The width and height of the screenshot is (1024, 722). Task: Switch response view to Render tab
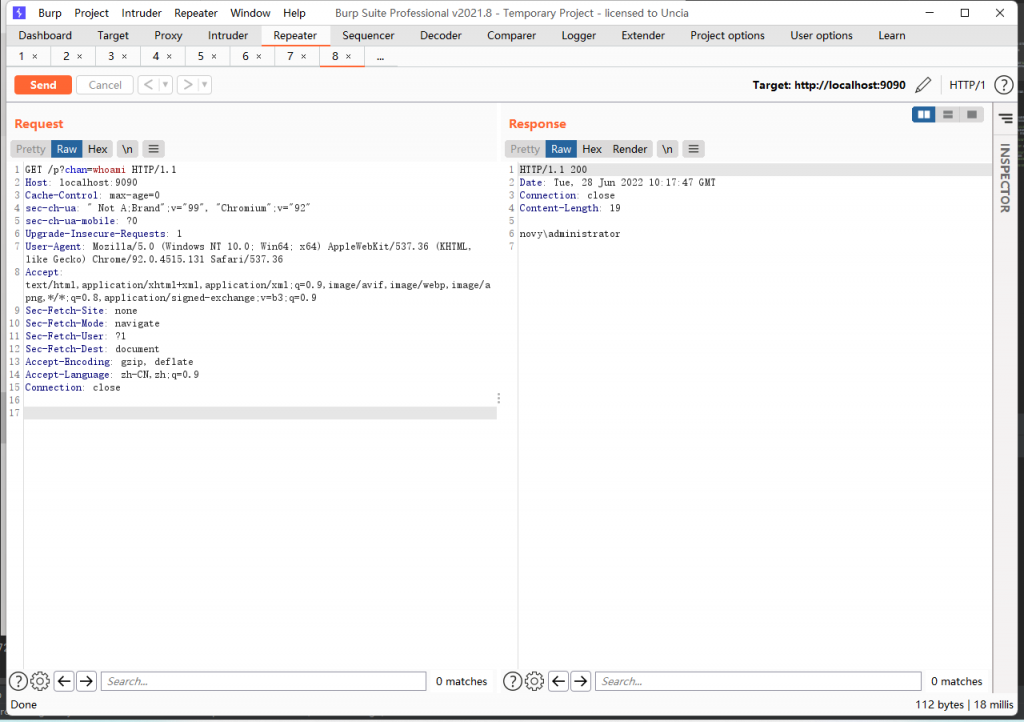(x=630, y=149)
